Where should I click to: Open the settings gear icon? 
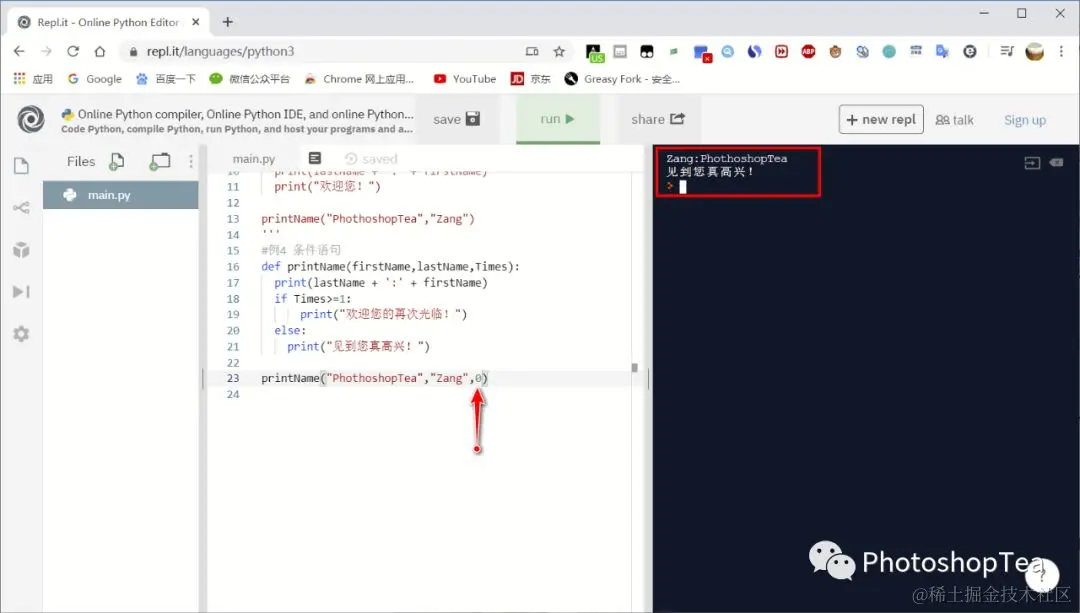coord(21,334)
